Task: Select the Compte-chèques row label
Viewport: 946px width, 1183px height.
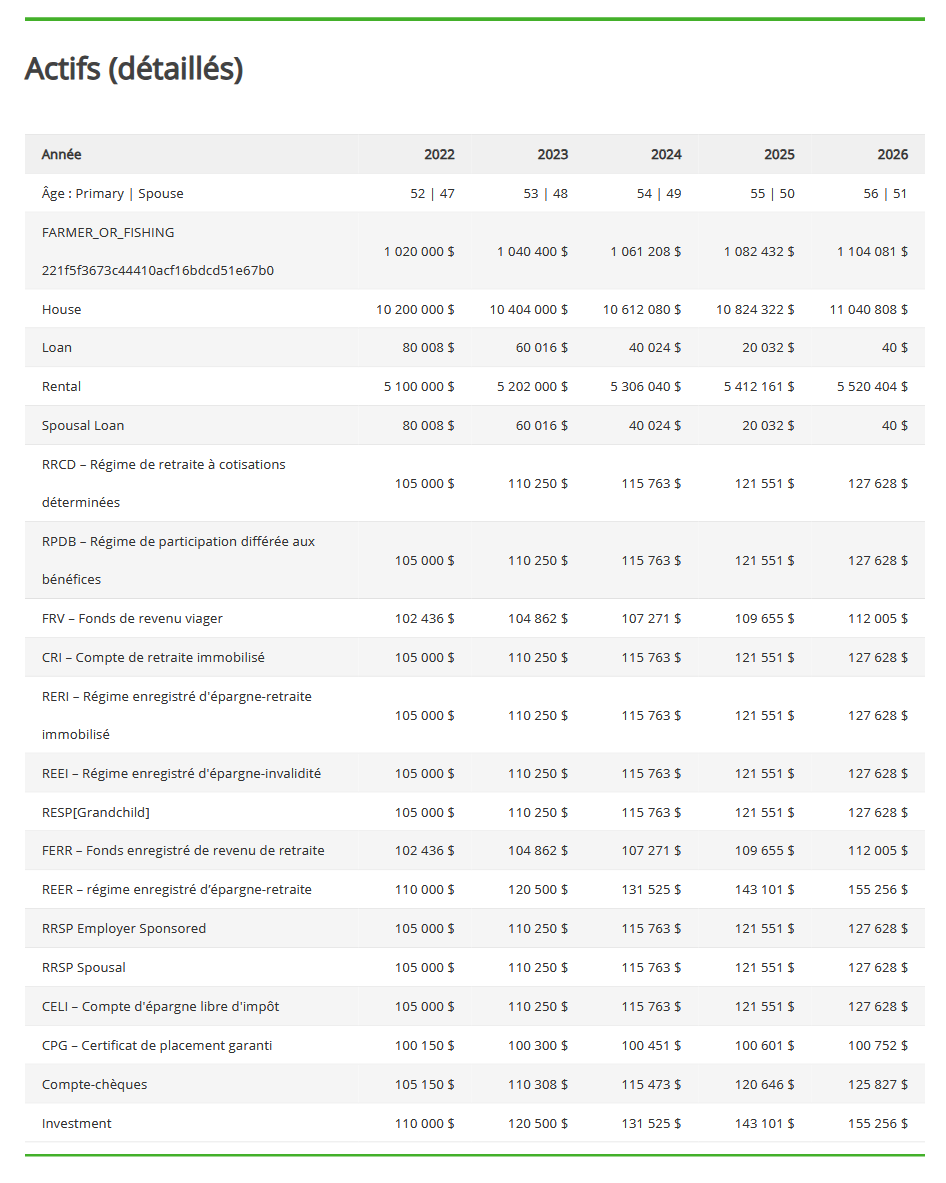Action: pos(94,1084)
